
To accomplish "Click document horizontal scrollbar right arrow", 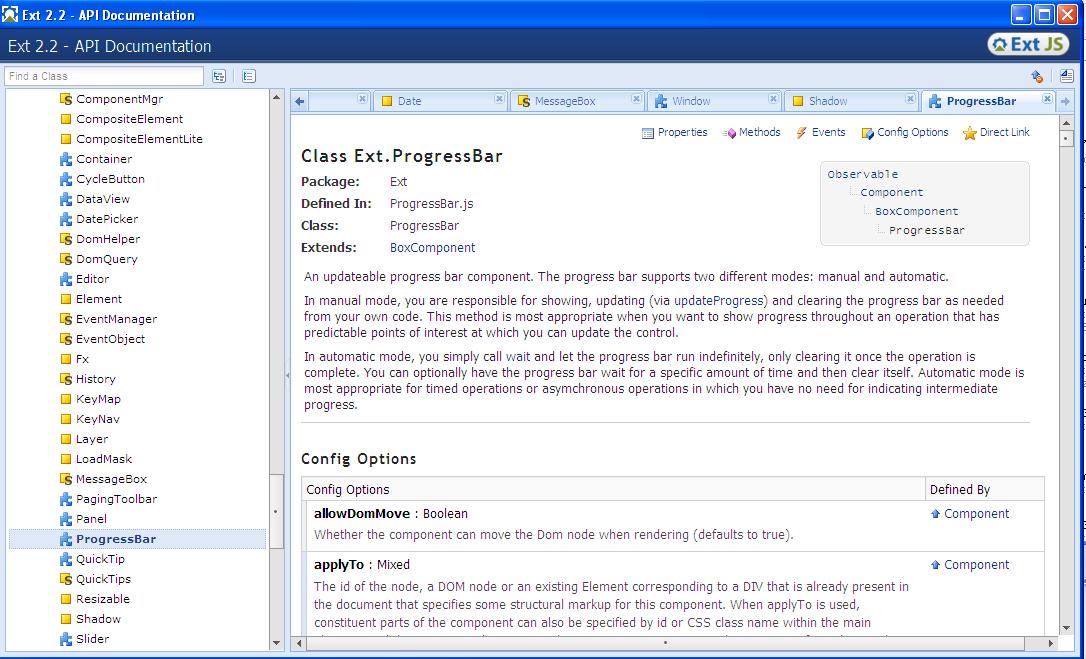I will click(1052, 643).
